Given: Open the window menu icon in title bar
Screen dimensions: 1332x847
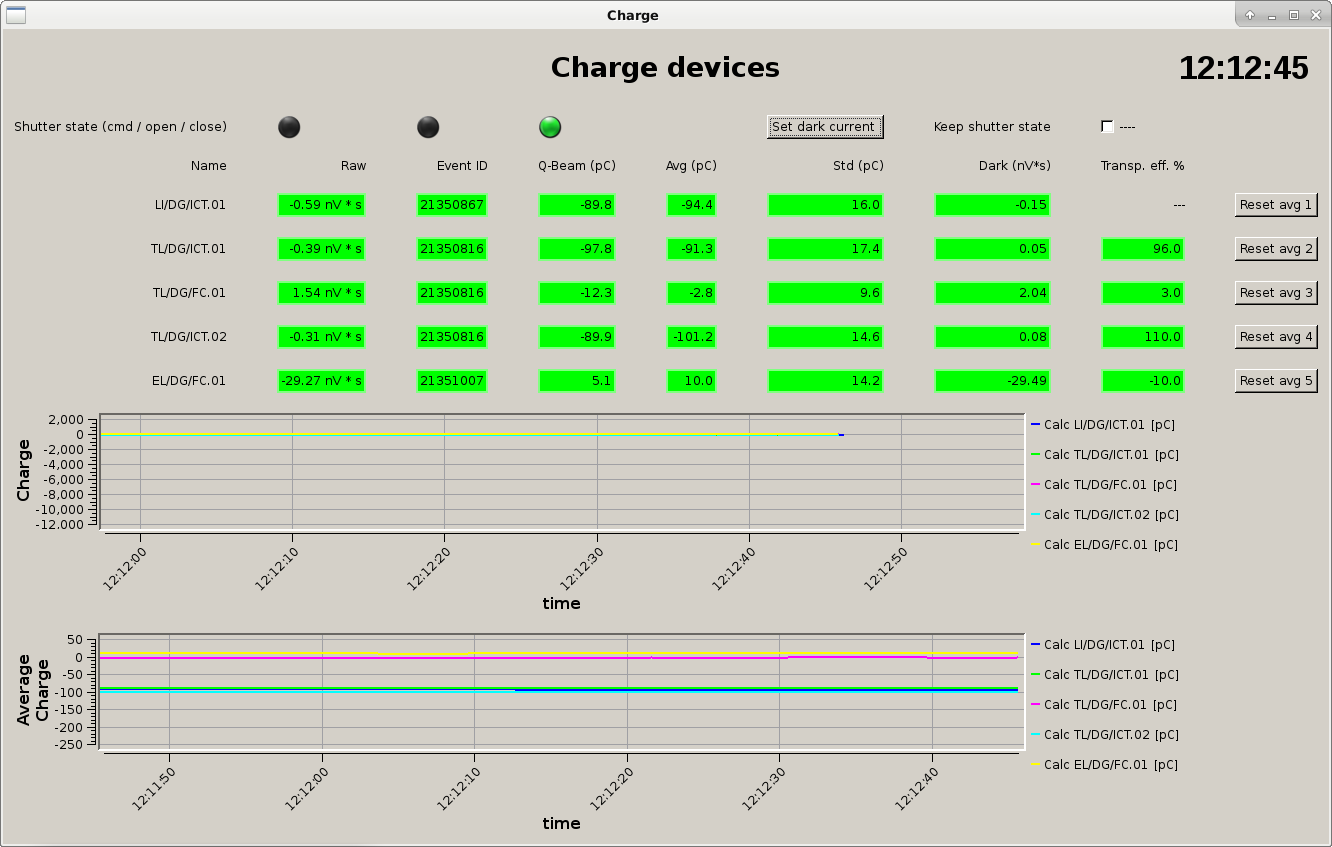Looking at the screenshot, I should [x=15, y=15].
